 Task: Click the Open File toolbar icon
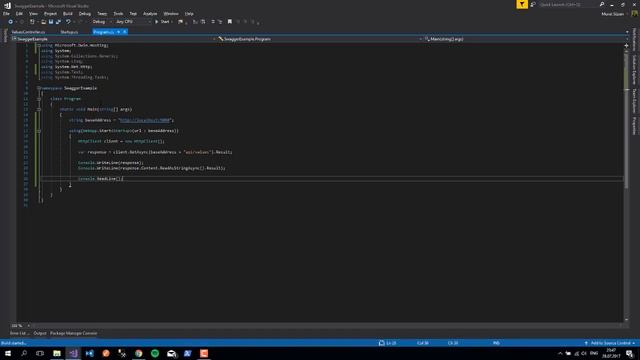coord(43,22)
